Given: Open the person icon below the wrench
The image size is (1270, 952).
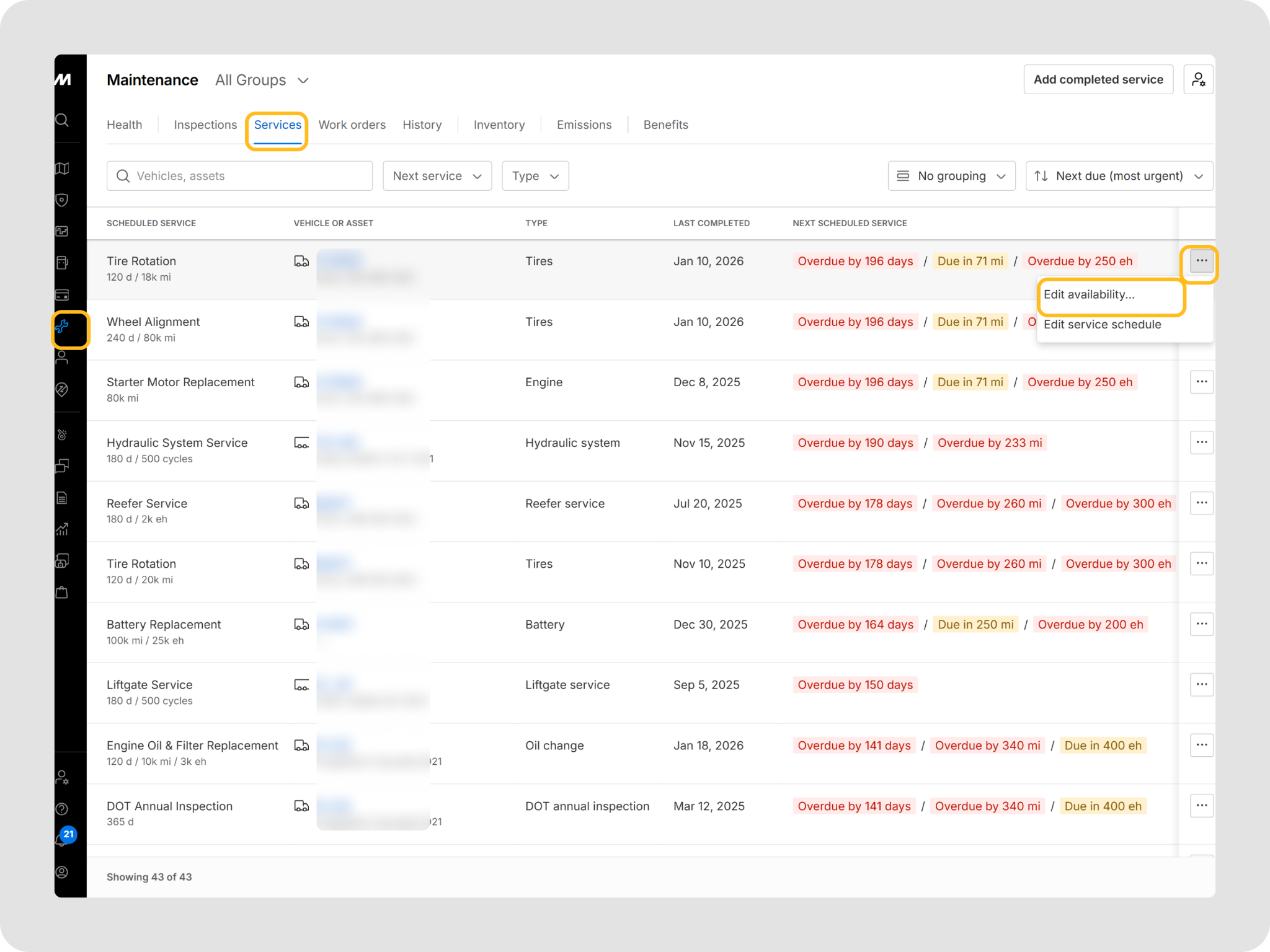Looking at the screenshot, I should point(62,358).
